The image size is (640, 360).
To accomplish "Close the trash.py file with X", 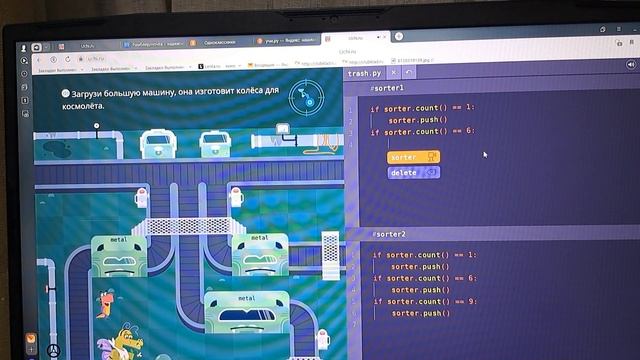I will point(393,73).
